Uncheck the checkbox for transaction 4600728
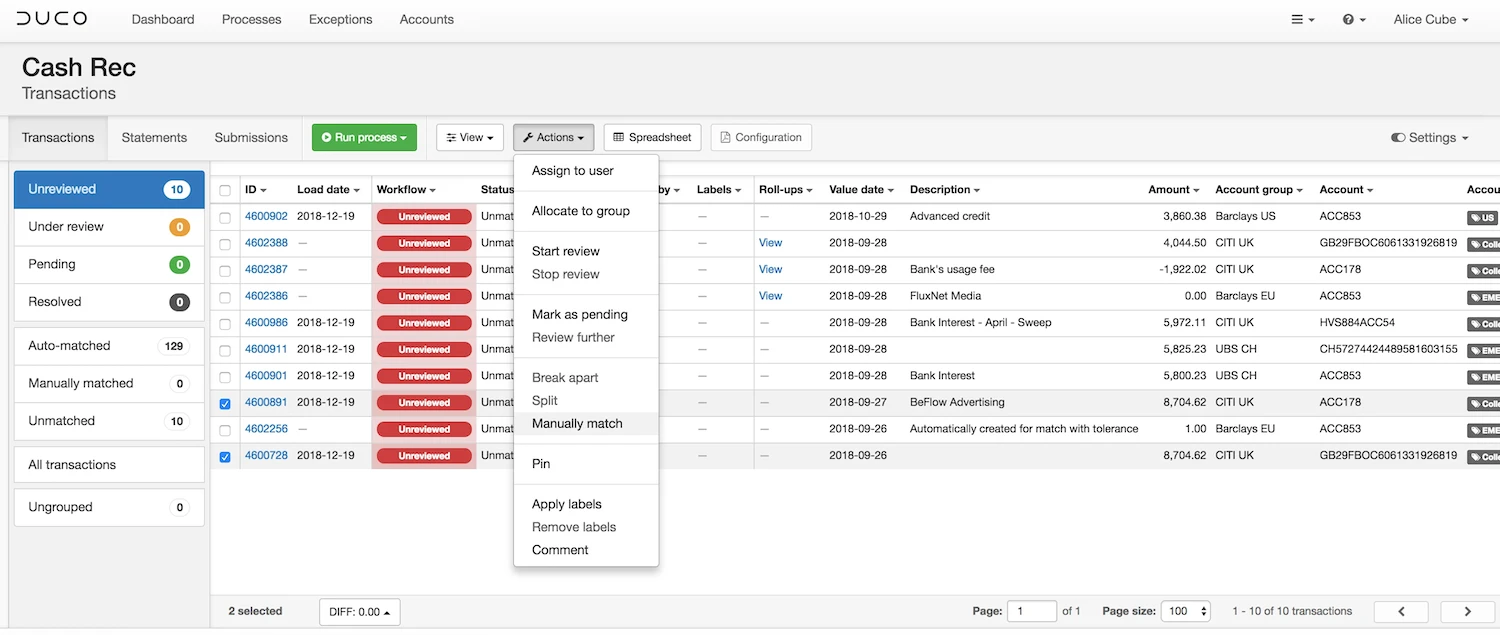Screen dimensions: 1500x635 click(x=225, y=457)
